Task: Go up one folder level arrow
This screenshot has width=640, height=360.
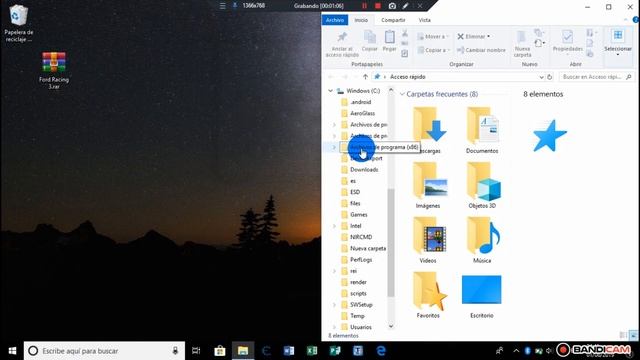Action: click(x=365, y=77)
